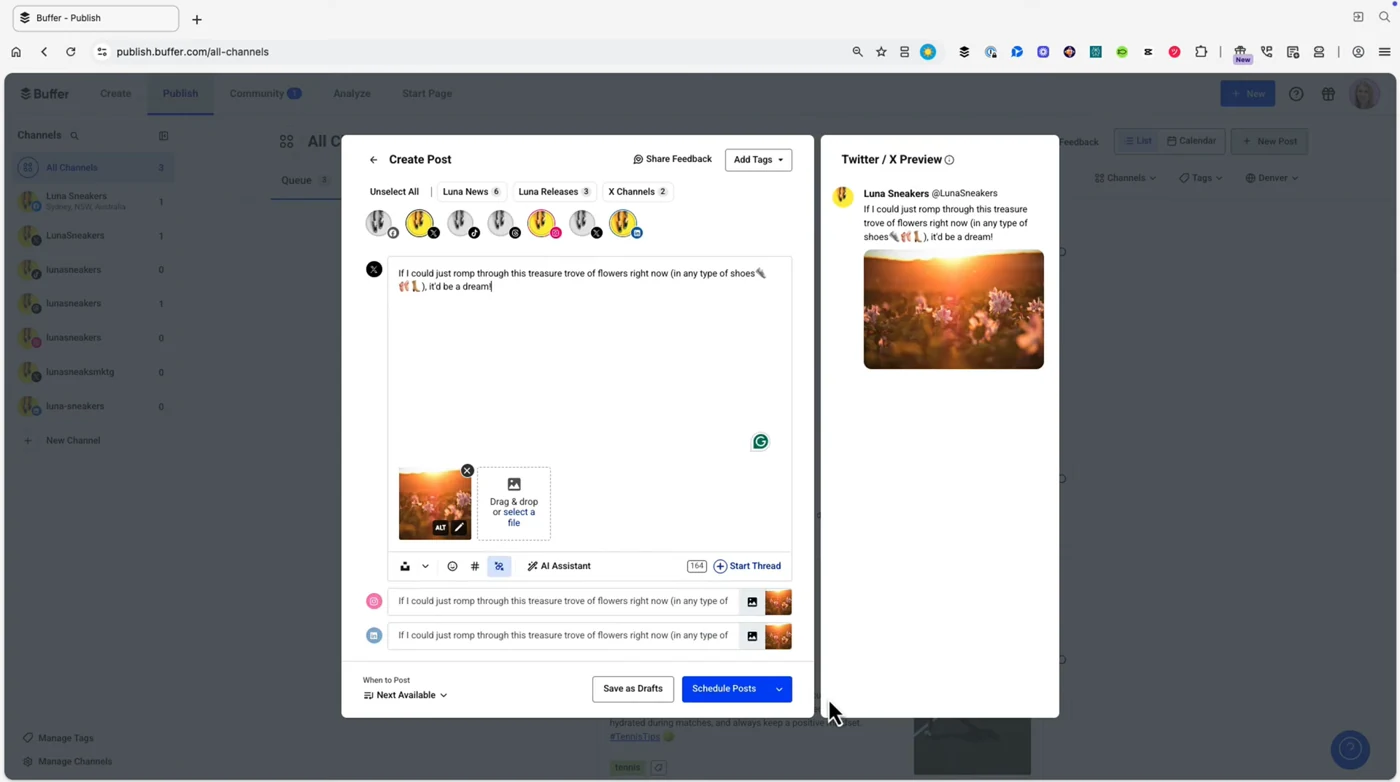The width and height of the screenshot is (1400, 782).
Task: Collapse the Channels sidebar panel icon
Action: tap(163, 136)
